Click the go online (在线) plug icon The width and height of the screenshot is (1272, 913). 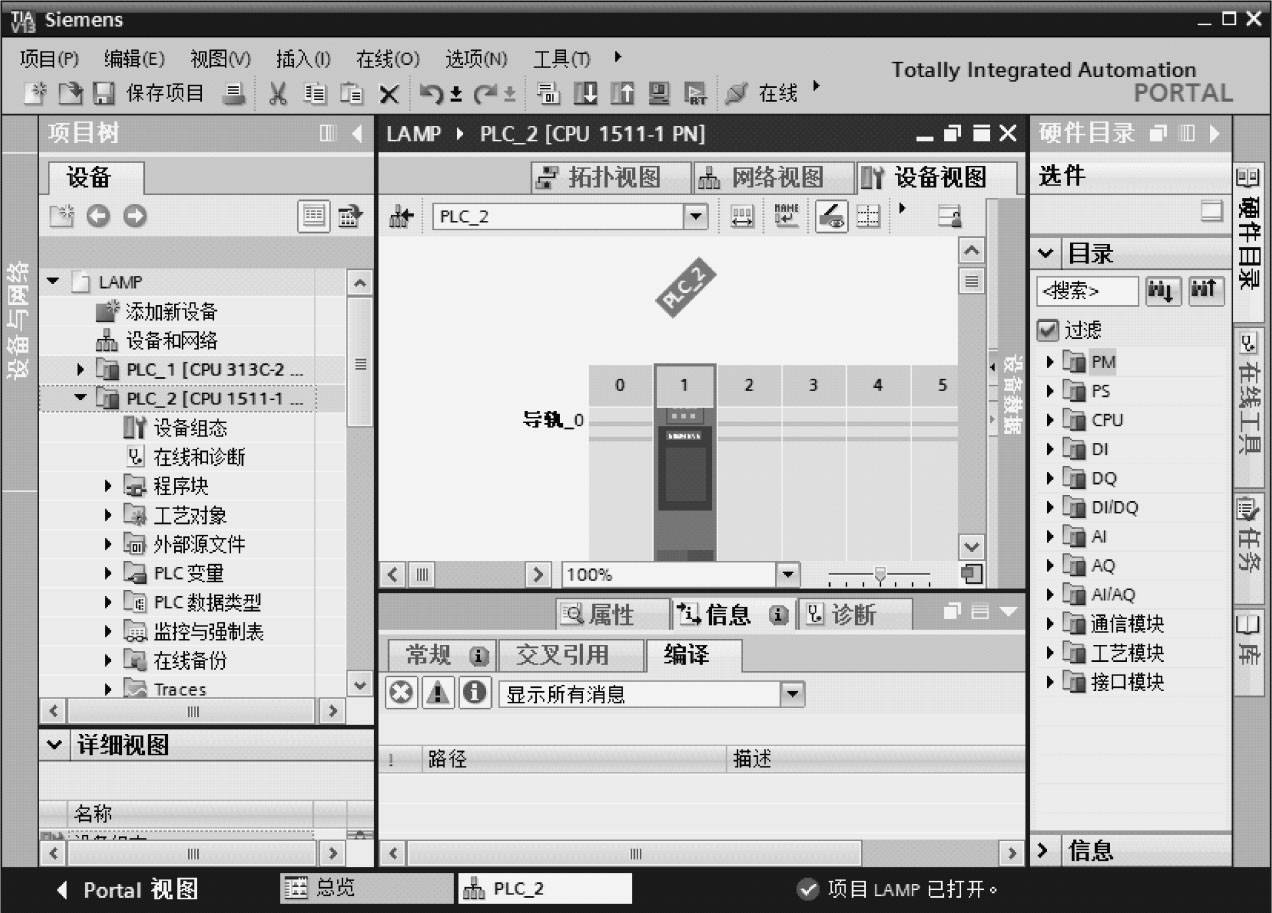click(737, 94)
